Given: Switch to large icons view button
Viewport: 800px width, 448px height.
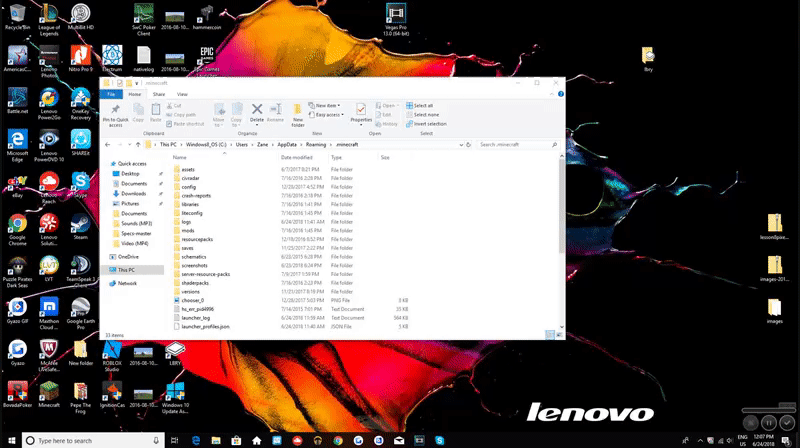Looking at the screenshot, I should click(559, 335).
